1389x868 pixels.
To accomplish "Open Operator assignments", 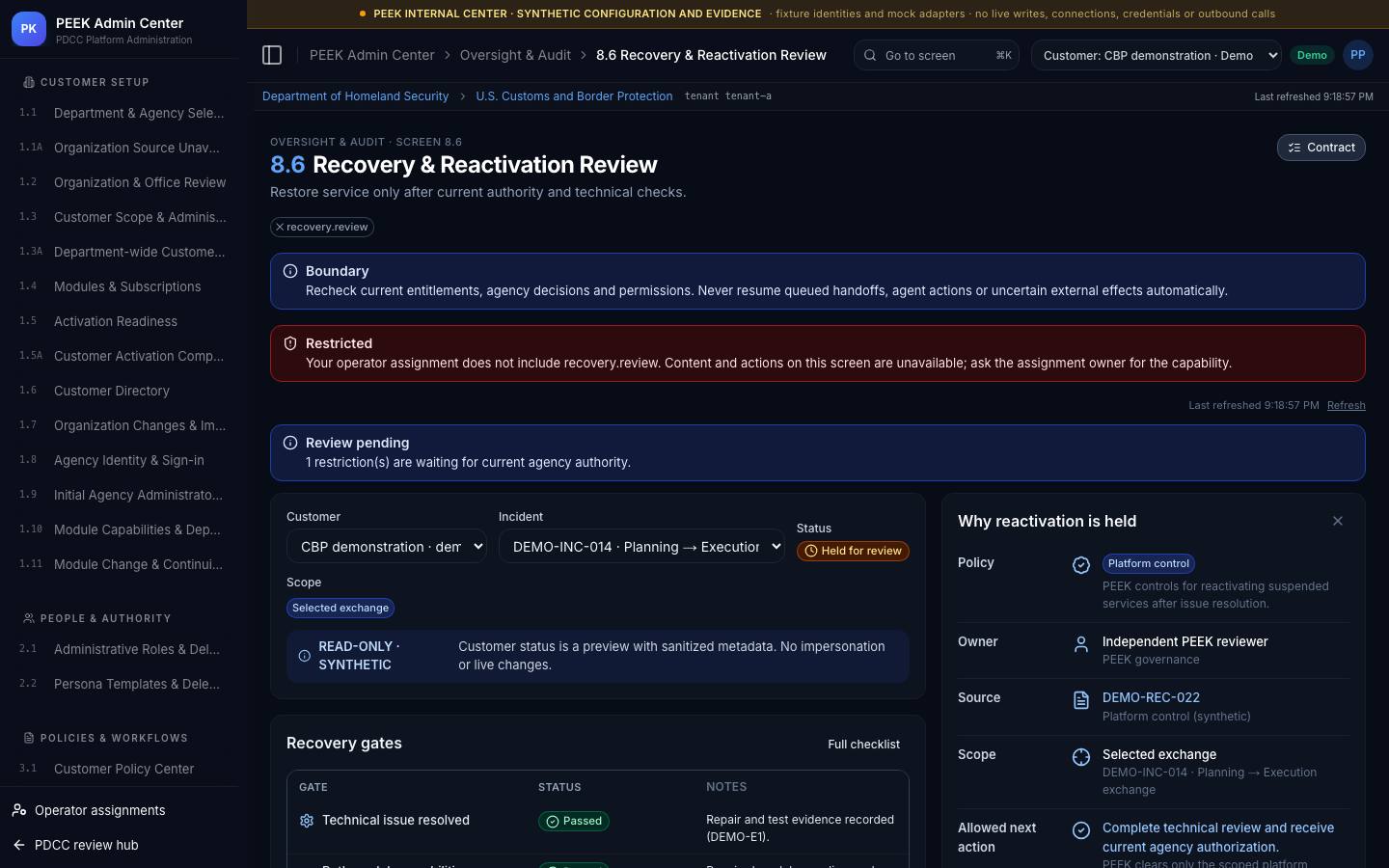I will (99, 810).
